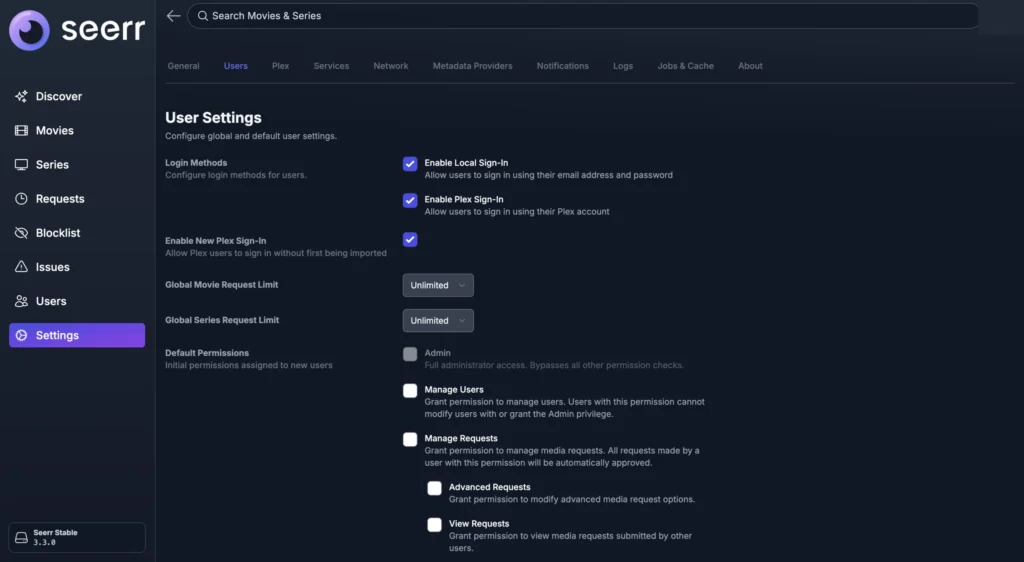Open the About tab
Viewport: 1024px width, 562px height.
click(x=750, y=66)
